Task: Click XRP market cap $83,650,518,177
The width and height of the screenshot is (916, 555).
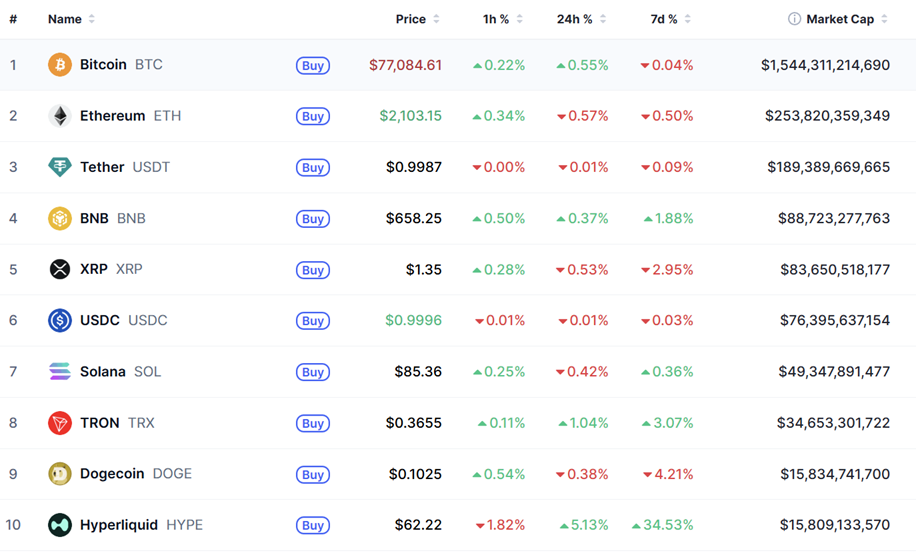Action: click(x=835, y=269)
